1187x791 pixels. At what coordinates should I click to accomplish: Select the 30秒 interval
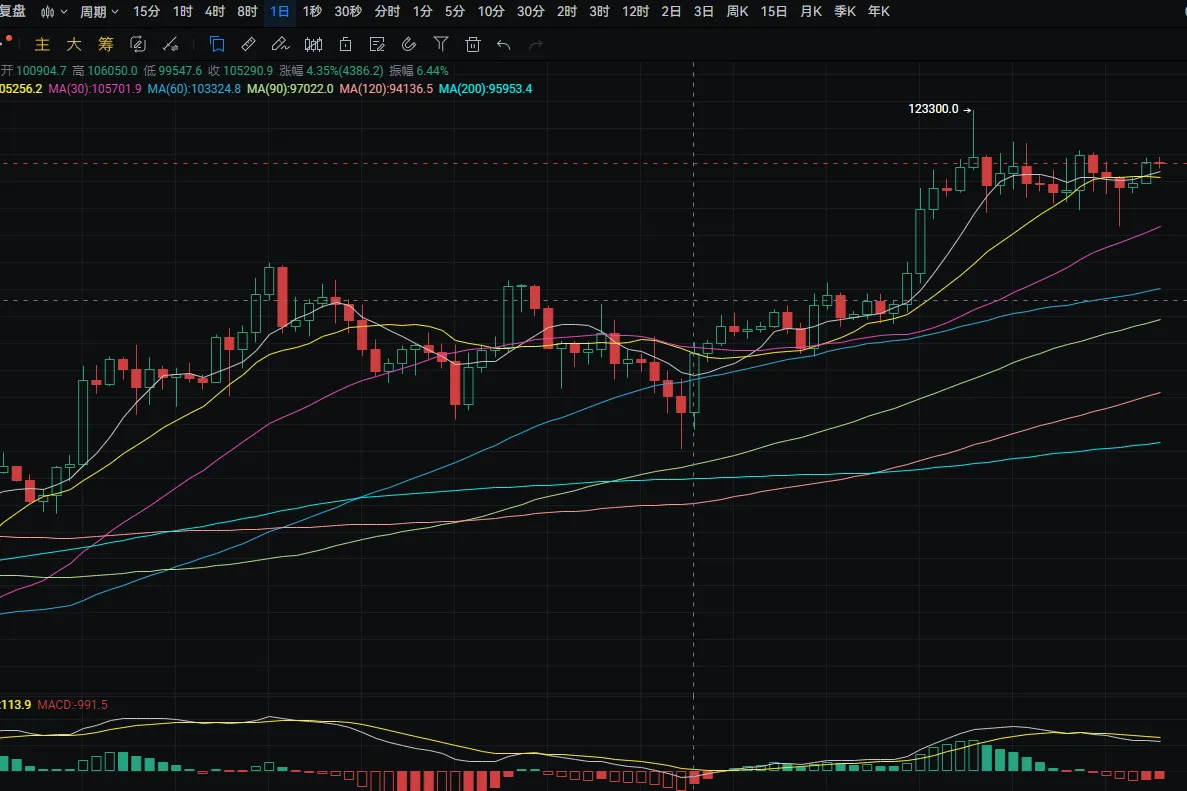(x=348, y=11)
